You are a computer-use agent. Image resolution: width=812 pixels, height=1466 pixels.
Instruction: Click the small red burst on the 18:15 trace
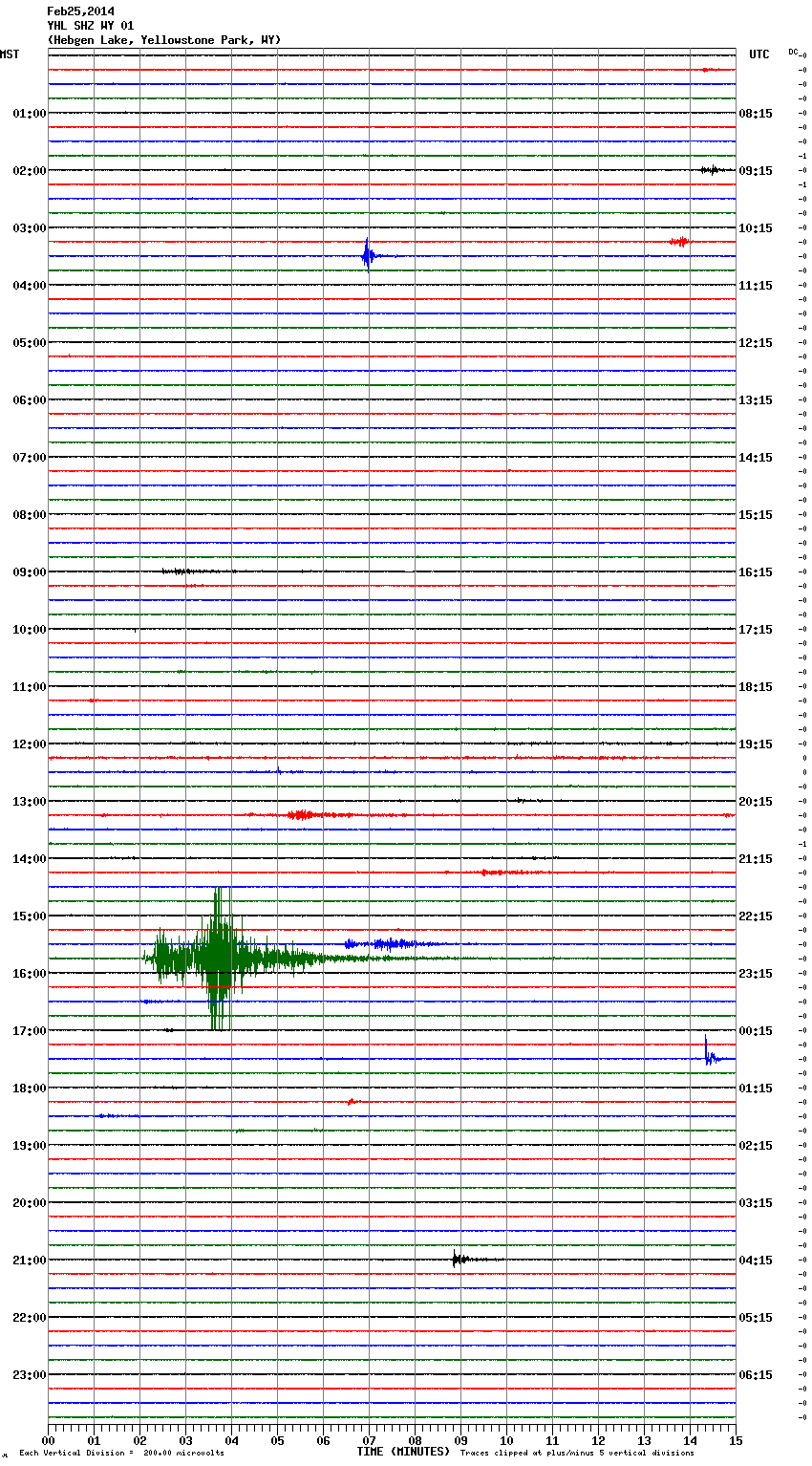tap(352, 1102)
